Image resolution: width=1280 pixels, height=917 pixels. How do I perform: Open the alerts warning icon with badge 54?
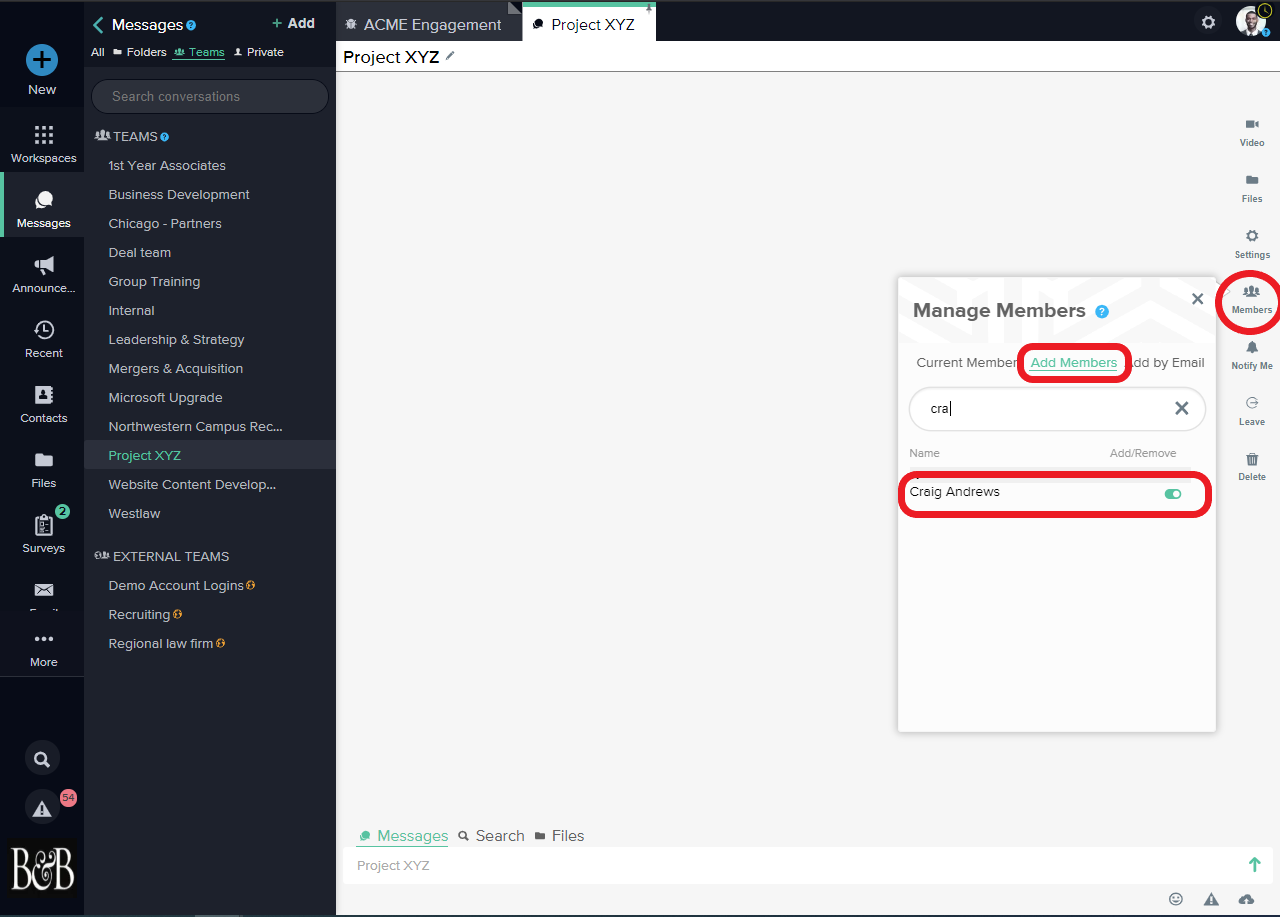(x=42, y=809)
